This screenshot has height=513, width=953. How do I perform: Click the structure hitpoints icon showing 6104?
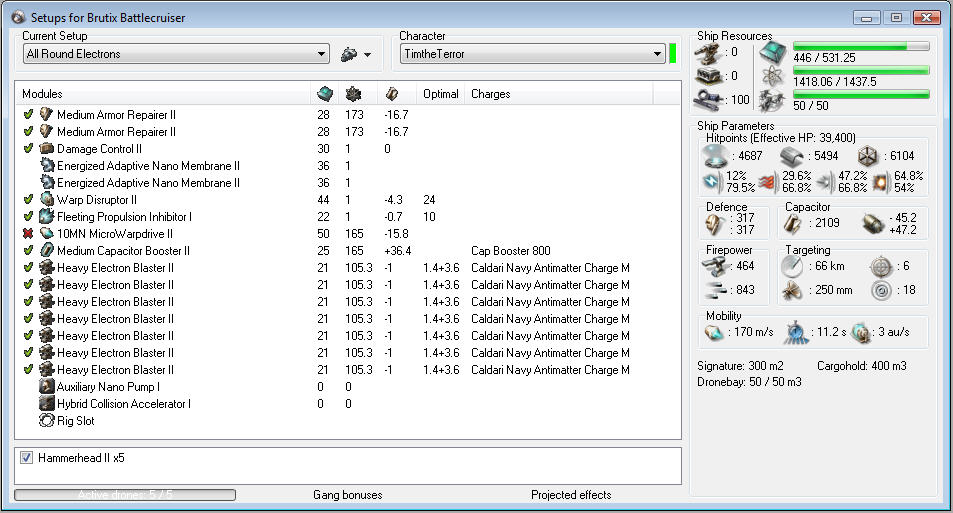868,156
